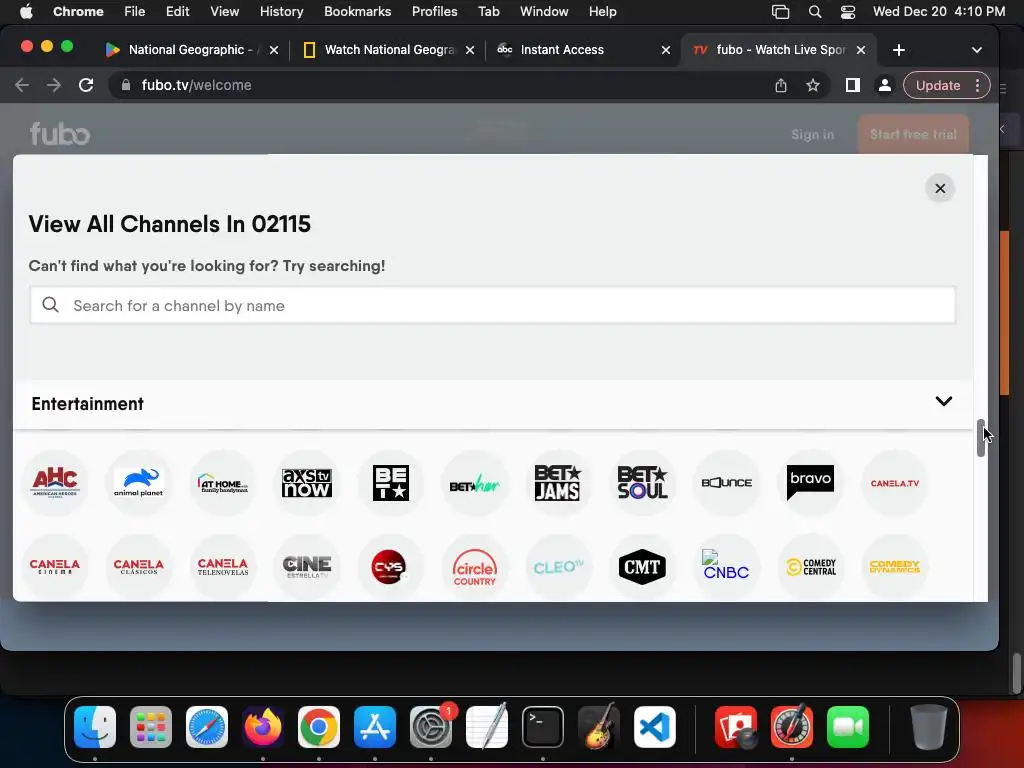This screenshot has width=1024, height=768.
Task: Open the Bookmarks menu
Action: tap(357, 12)
